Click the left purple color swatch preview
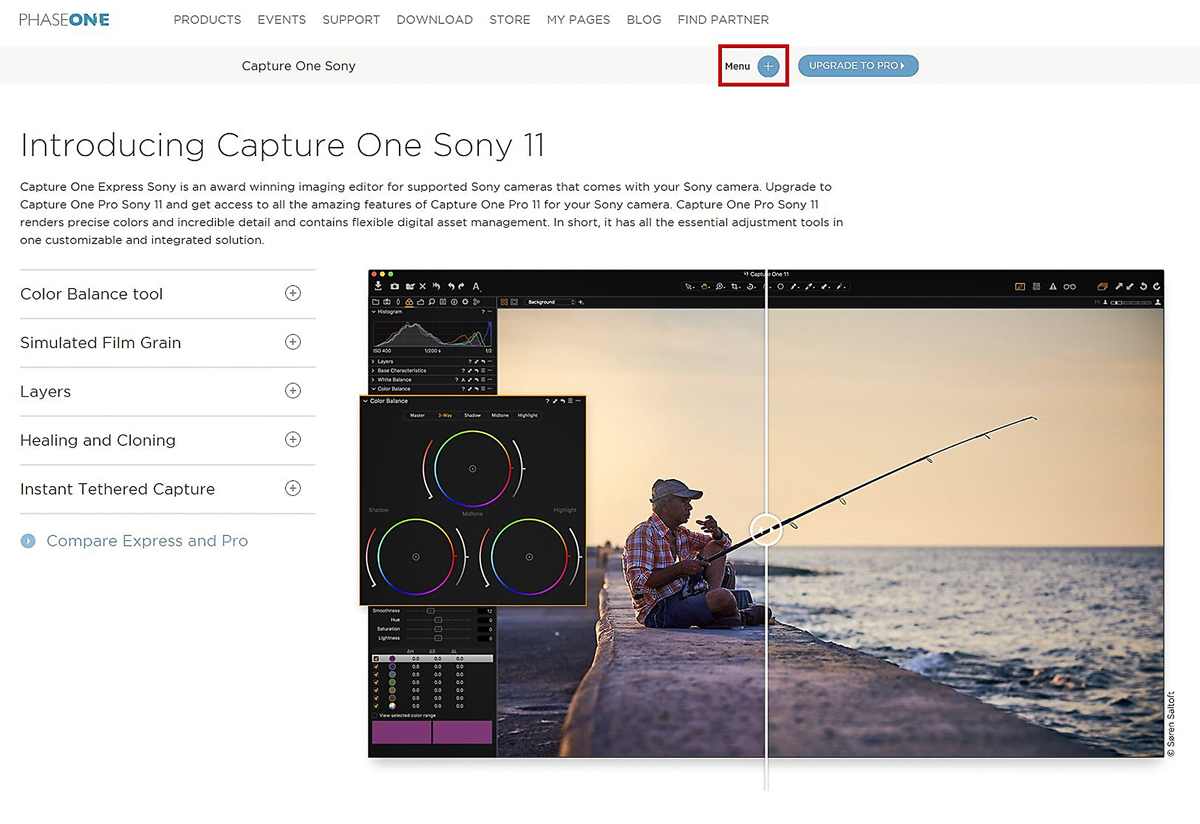Screen dimensions: 1200x824 coord(402,732)
